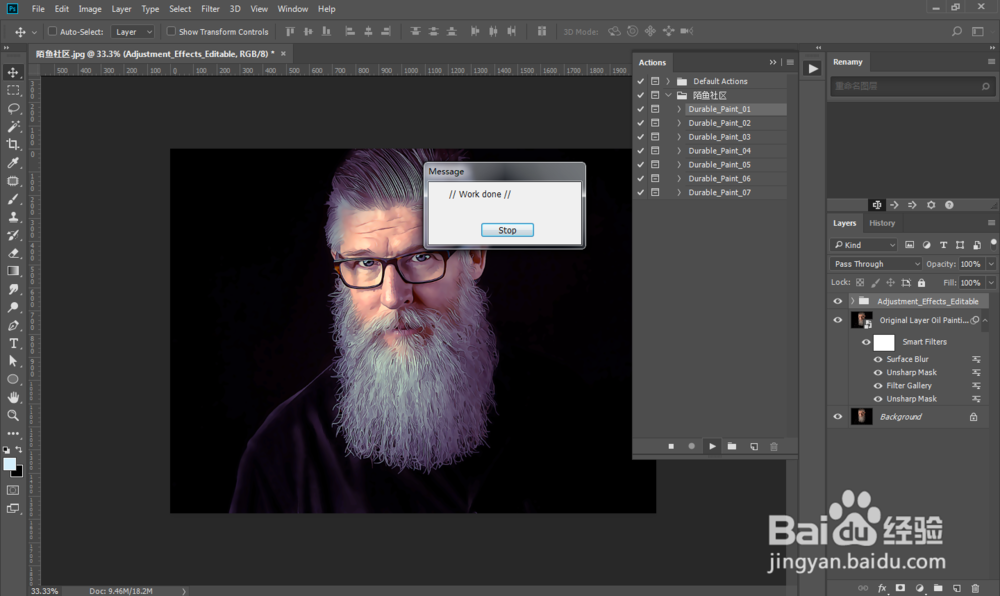Enable Show Transform Controls checkbox
The width and height of the screenshot is (1000, 596).
171,31
